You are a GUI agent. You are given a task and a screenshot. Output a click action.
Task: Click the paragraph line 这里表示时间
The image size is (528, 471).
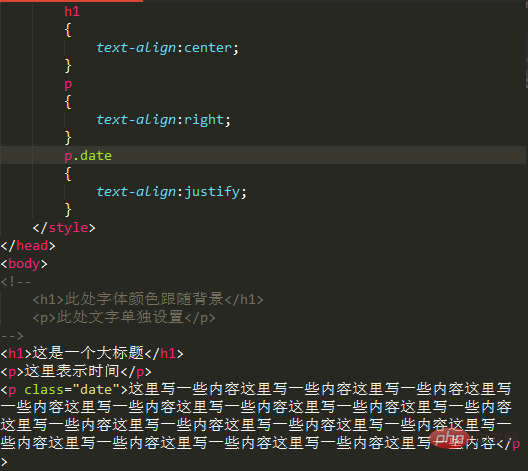76,371
